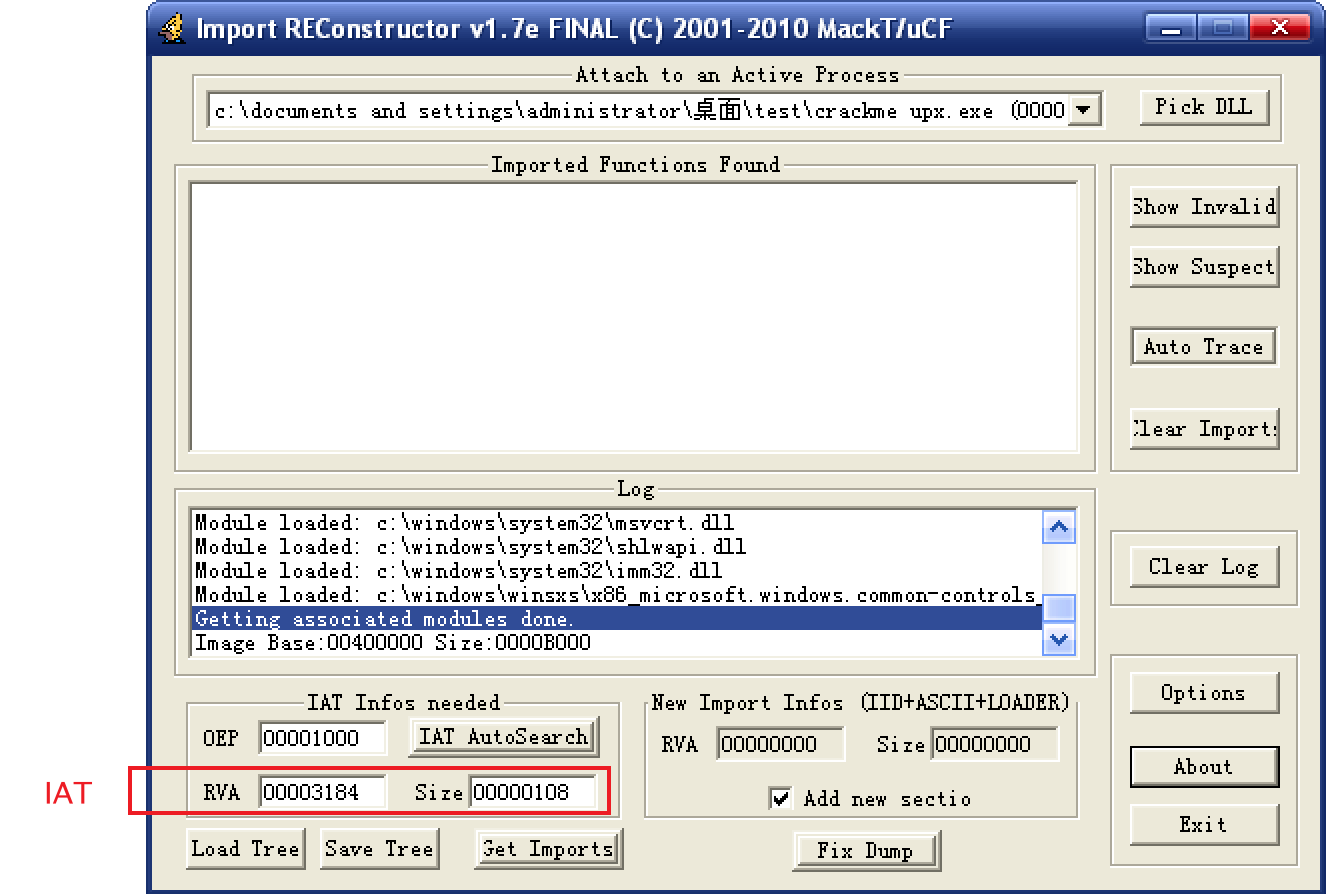Click into the OEP input field

click(x=322, y=739)
